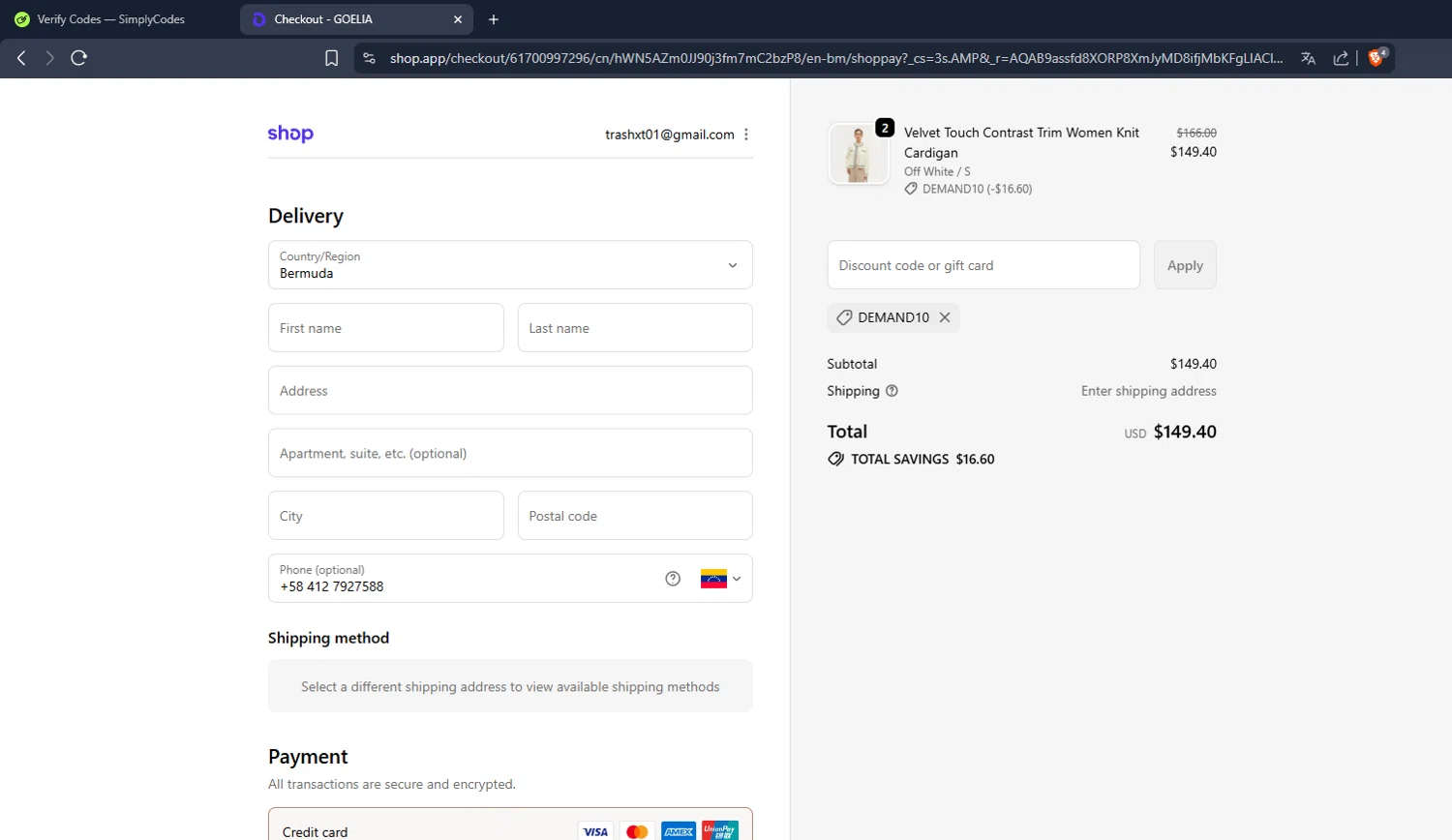Apply the discount code
Image resolution: width=1452 pixels, height=840 pixels.
pyautogui.click(x=1185, y=265)
